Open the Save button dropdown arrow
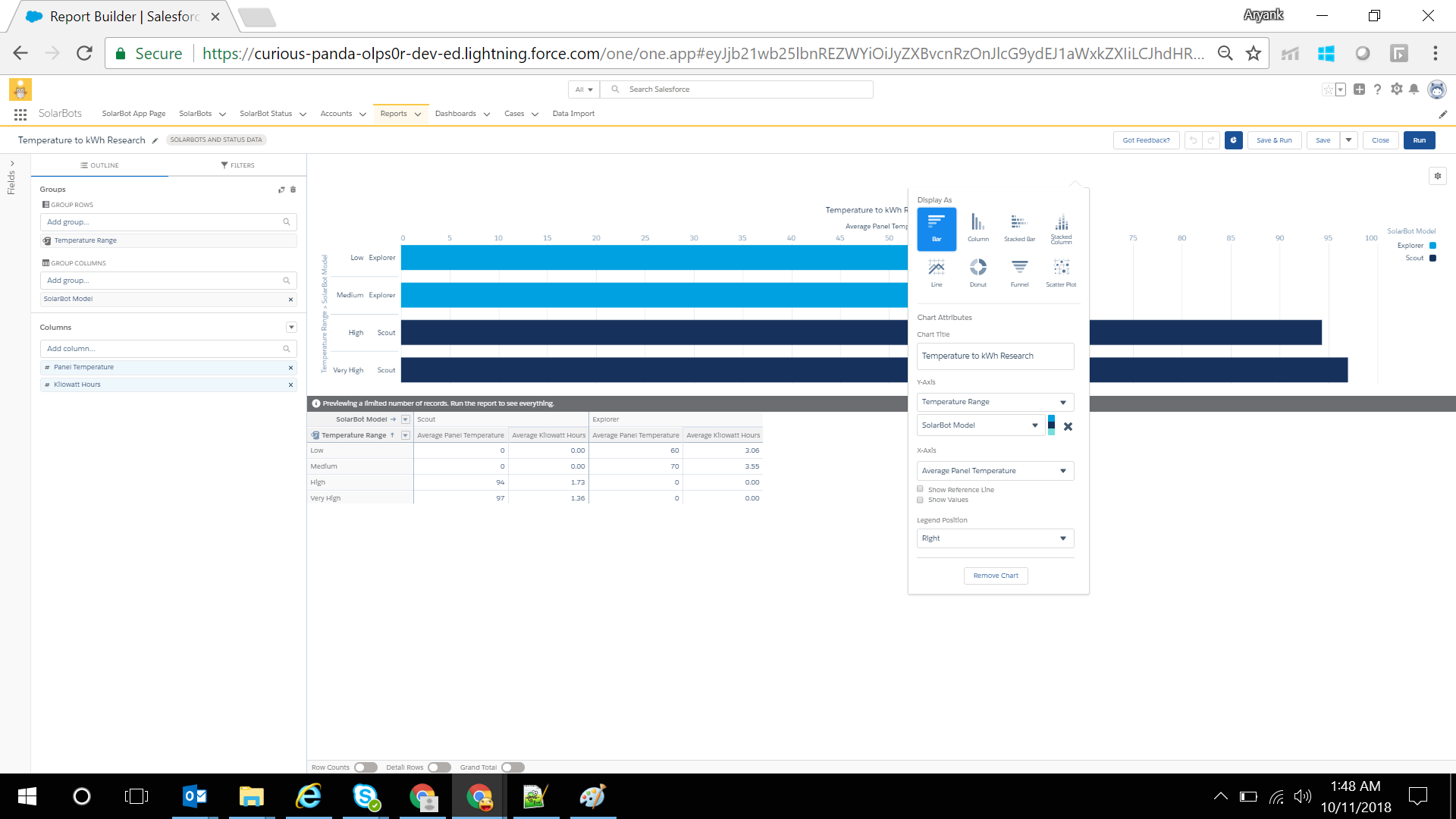 pyautogui.click(x=1348, y=140)
